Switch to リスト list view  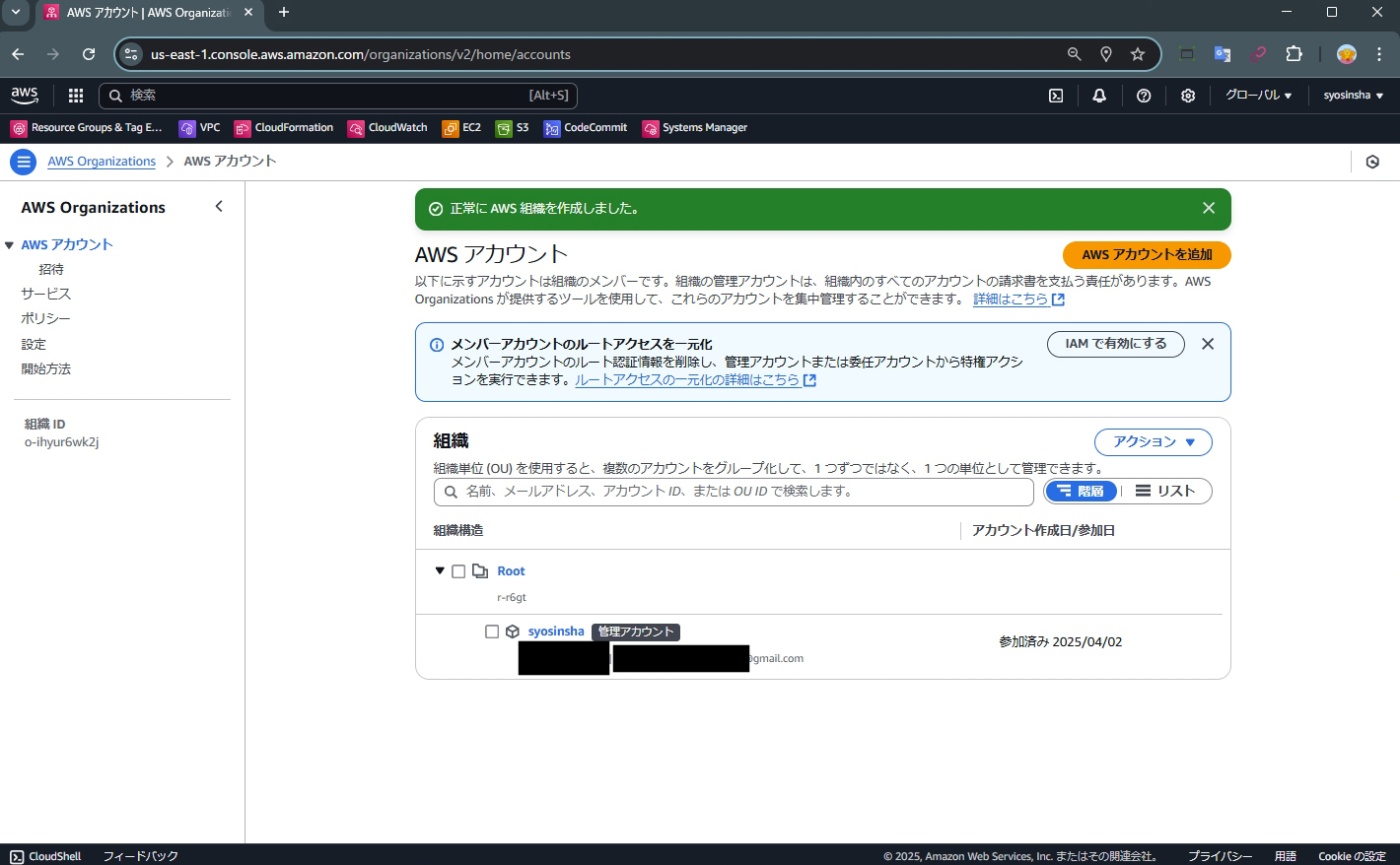click(x=1166, y=491)
